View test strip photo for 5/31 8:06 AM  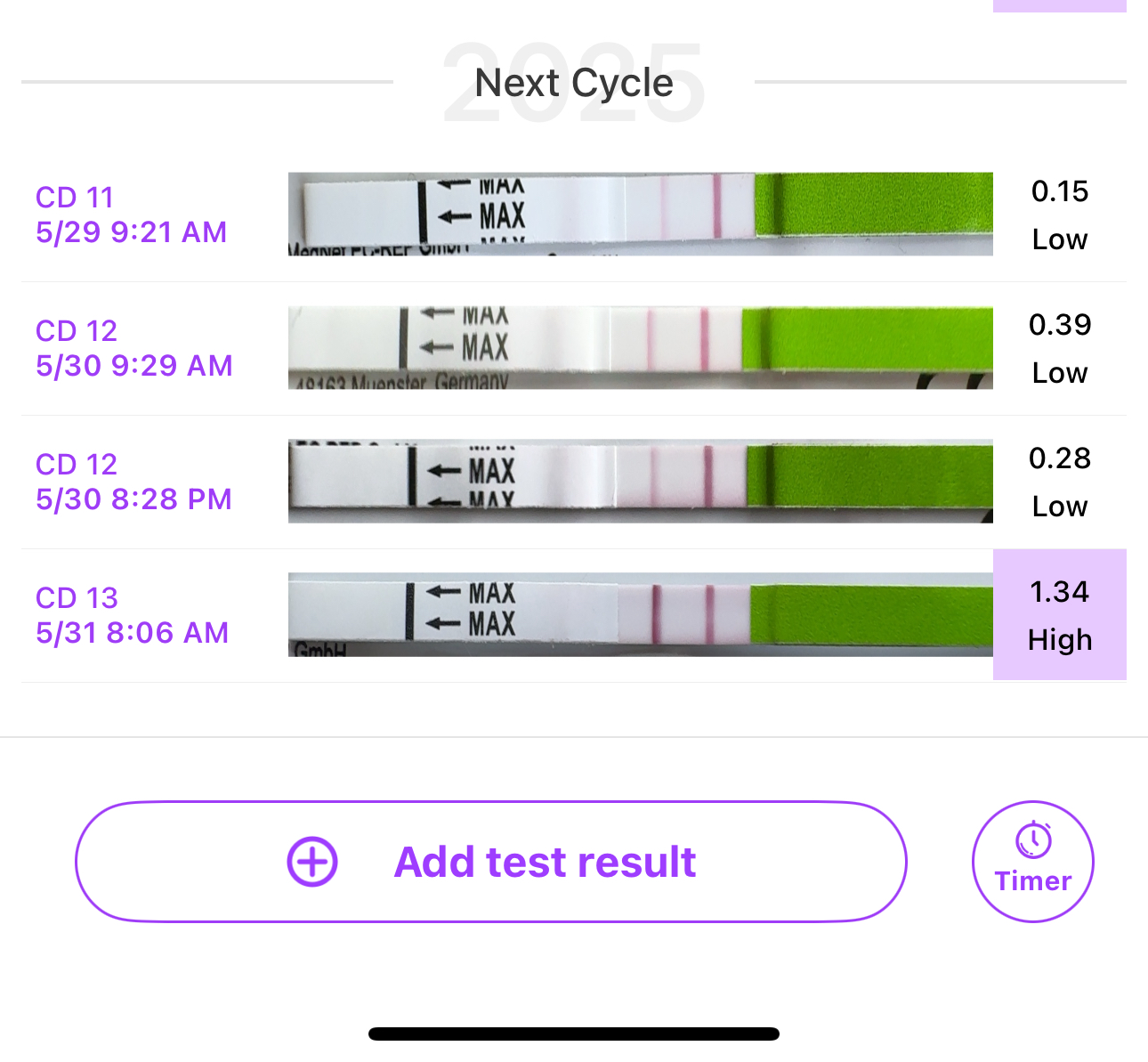pyautogui.click(x=640, y=615)
